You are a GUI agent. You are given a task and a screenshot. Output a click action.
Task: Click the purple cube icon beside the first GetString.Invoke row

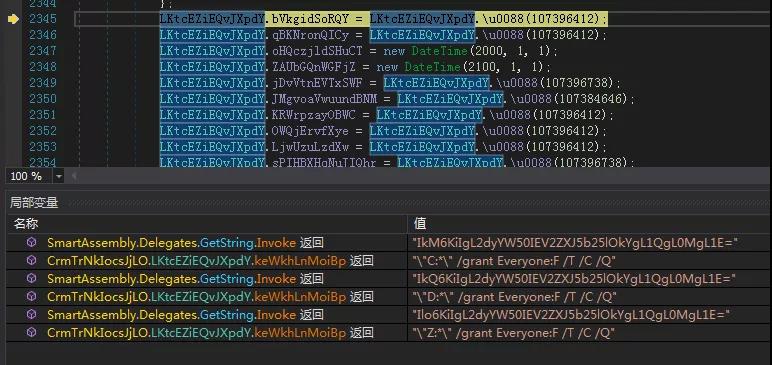(x=32, y=242)
